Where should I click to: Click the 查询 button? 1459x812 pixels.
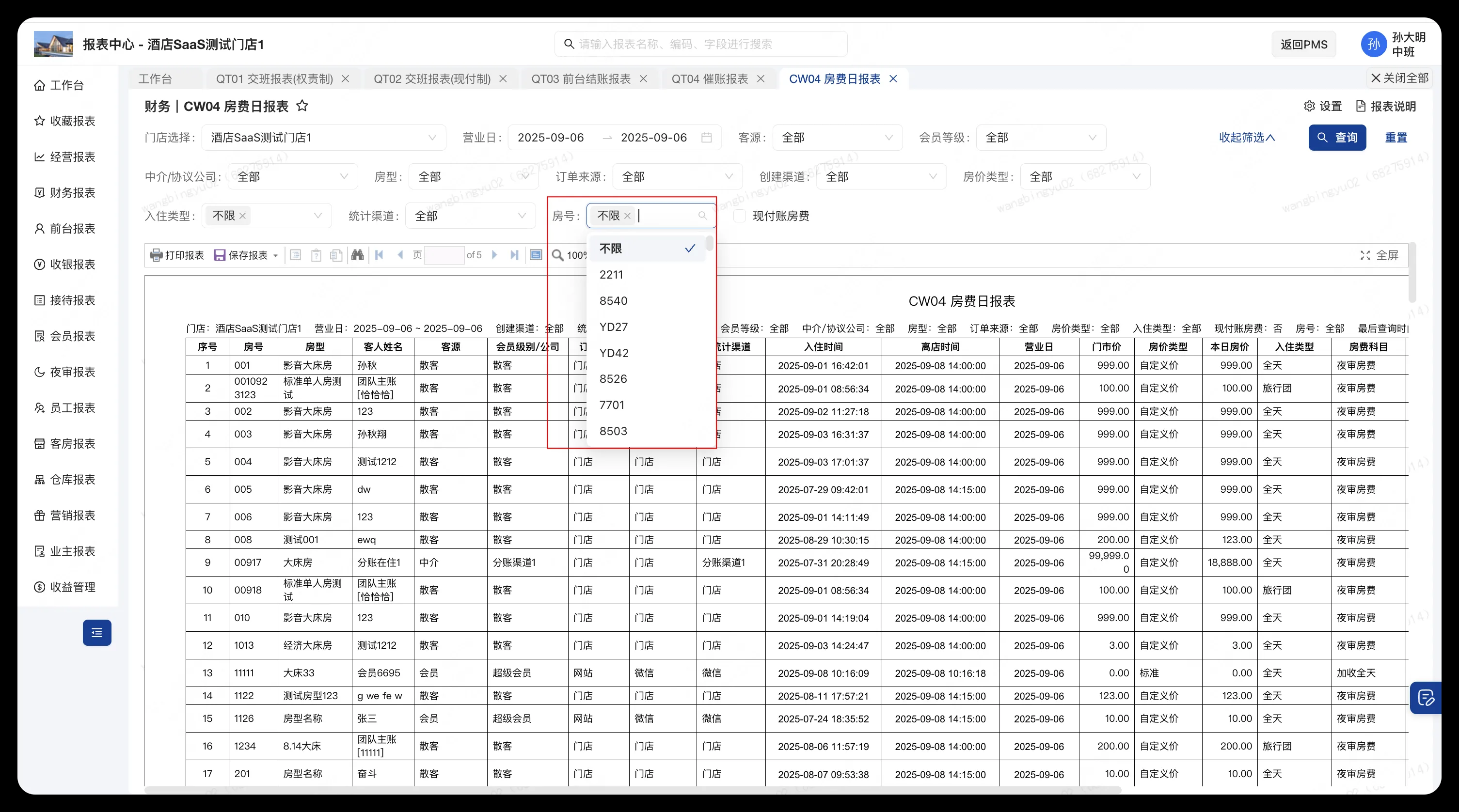[x=1337, y=138]
